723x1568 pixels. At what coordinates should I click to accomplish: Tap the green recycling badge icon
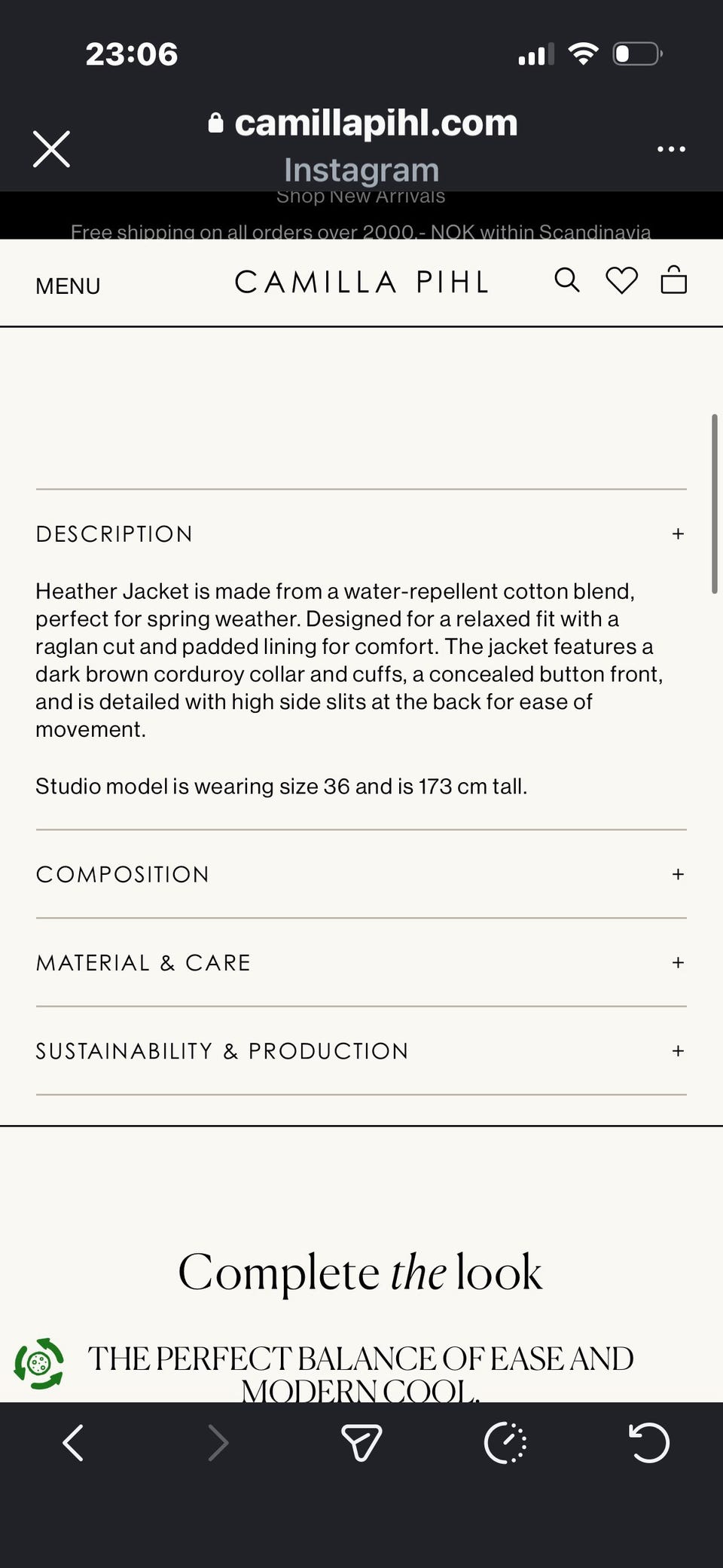[39, 1363]
